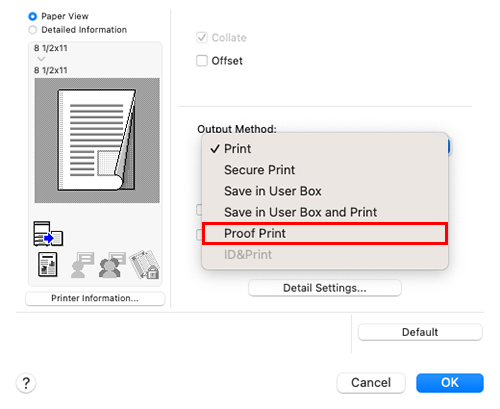The height and width of the screenshot is (409, 500).
Task: Click the document layout page icon
Action: tap(48, 265)
